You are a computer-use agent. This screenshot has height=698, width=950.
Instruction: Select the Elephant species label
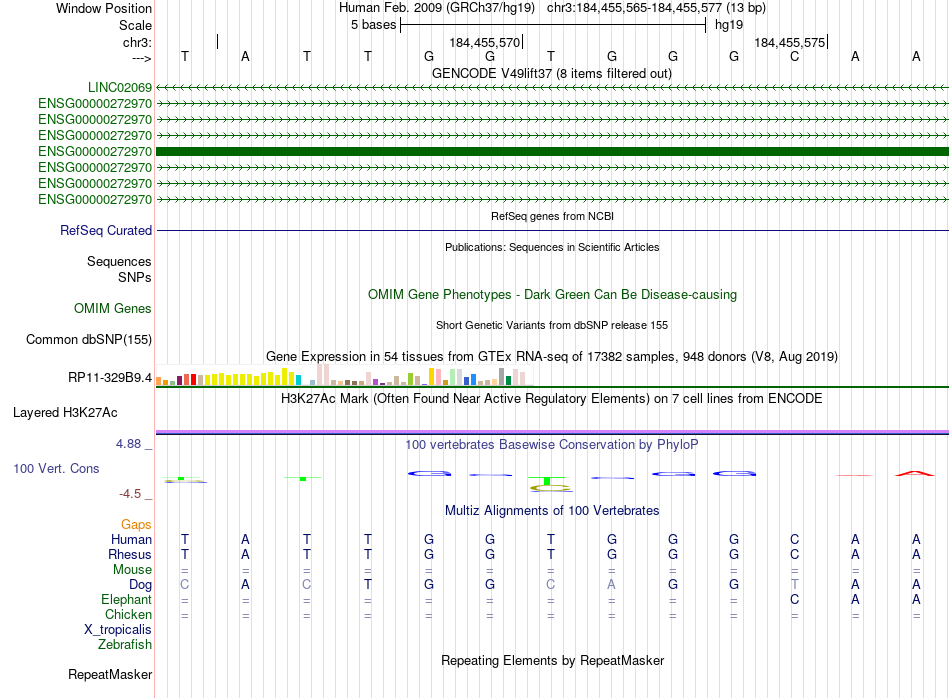(126, 599)
